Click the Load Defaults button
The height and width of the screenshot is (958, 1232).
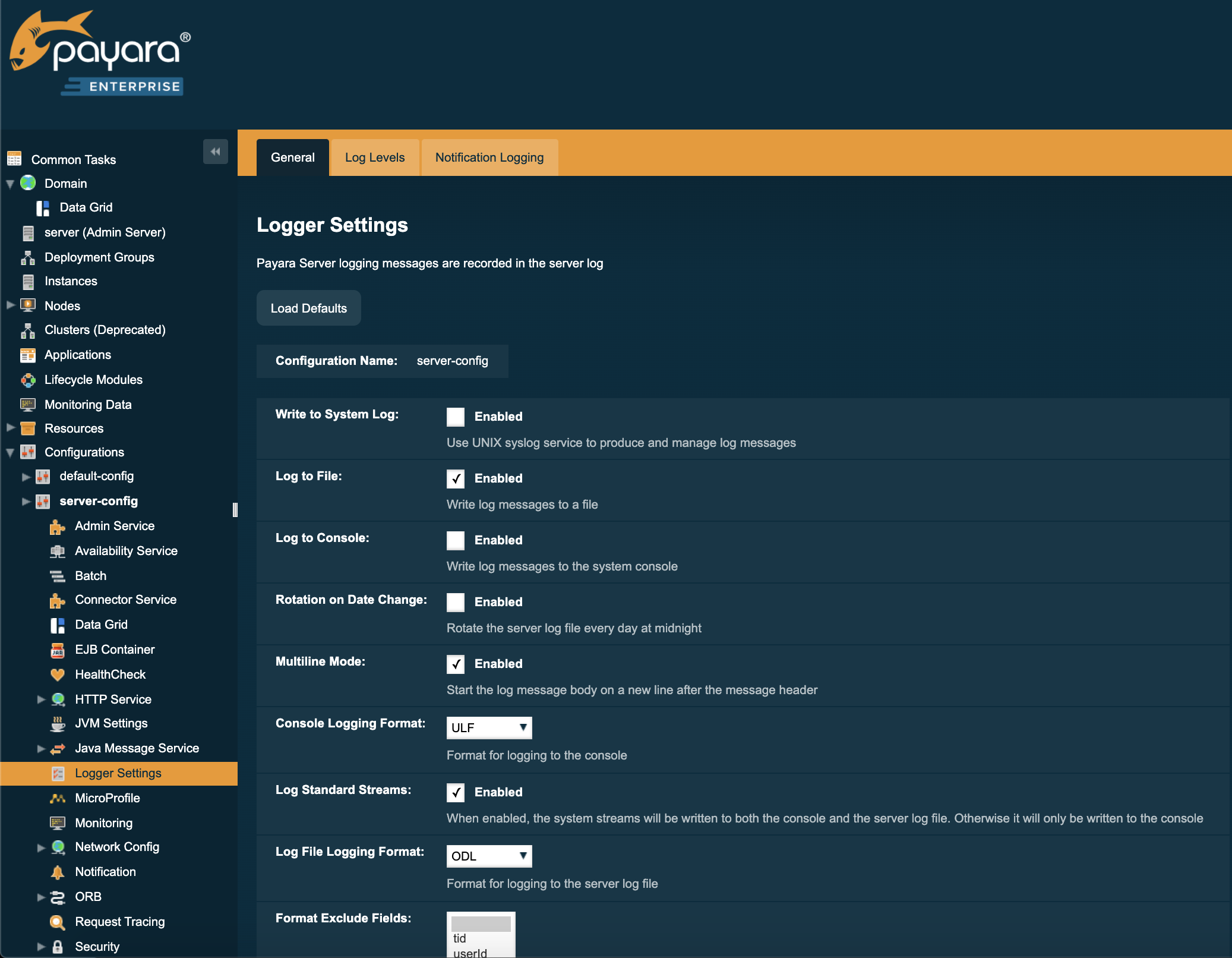pyautogui.click(x=309, y=308)
